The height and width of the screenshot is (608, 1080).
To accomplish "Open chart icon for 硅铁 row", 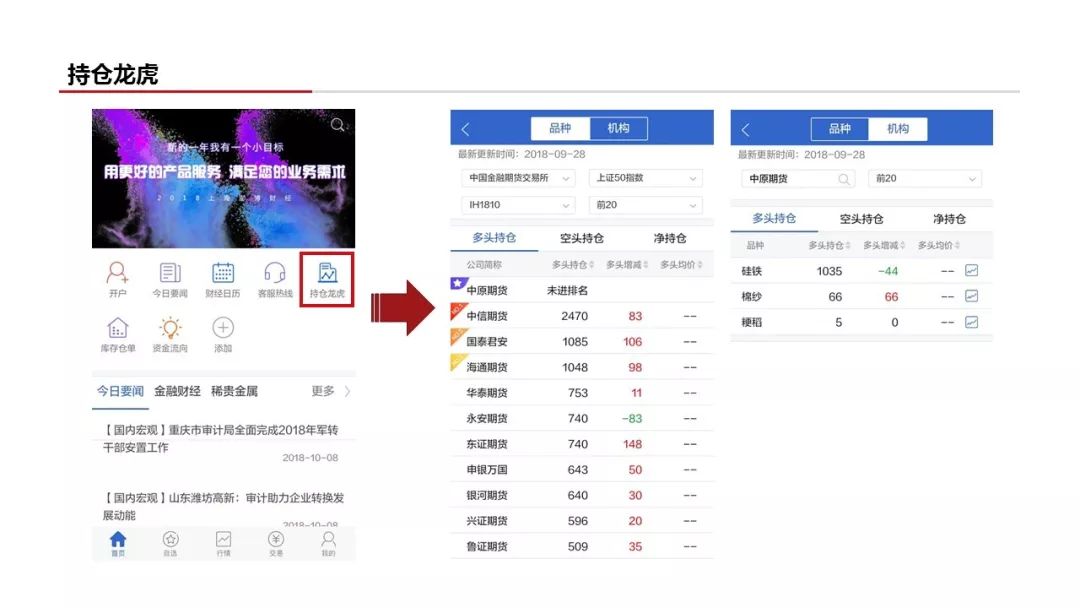I will [x=971, y=271].
